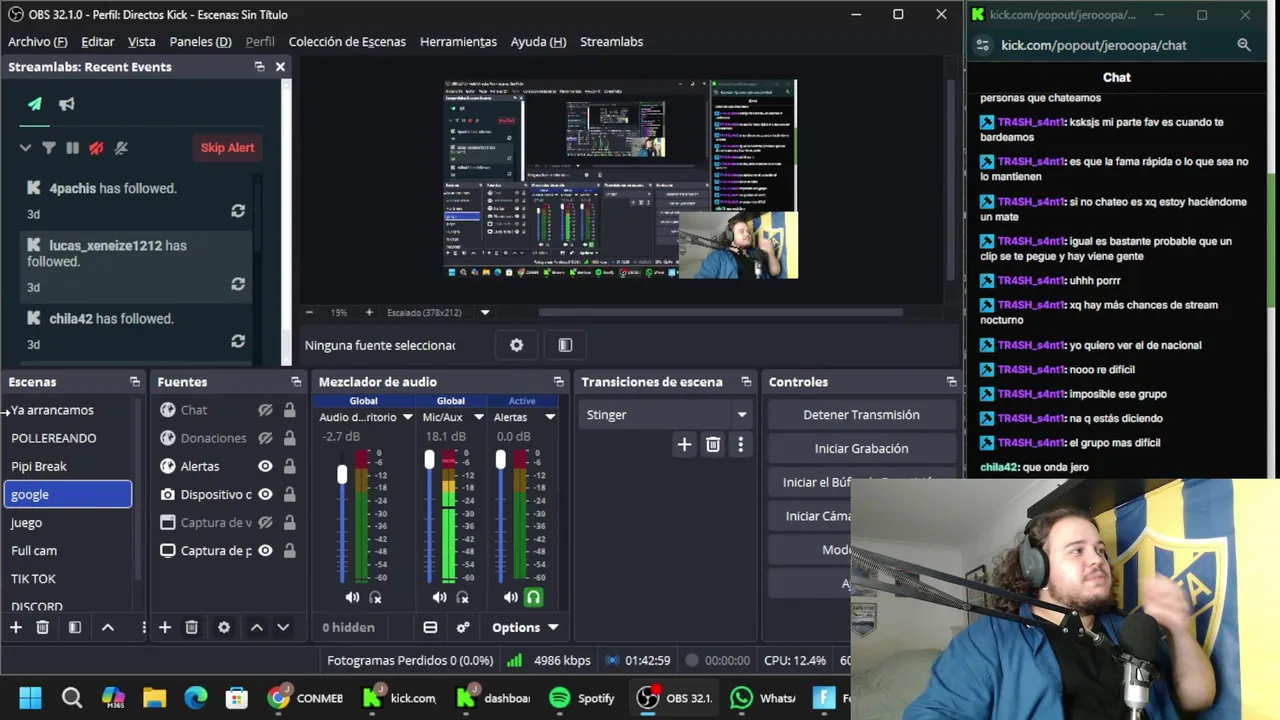Open the Herramientas menu
Screen dimensions: 1280x720
pos(458,42)
